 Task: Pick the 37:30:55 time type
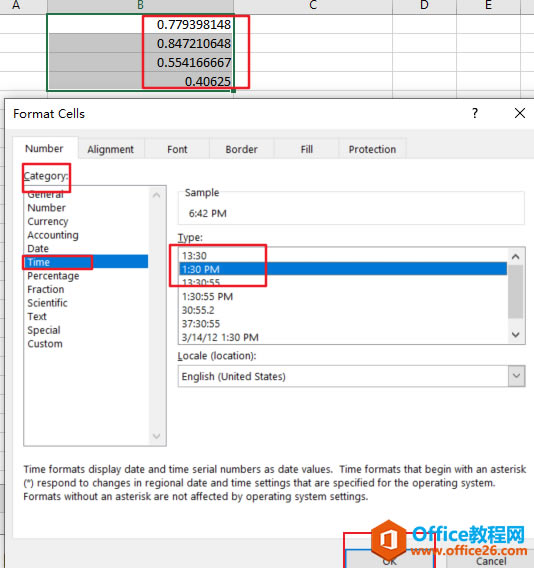coord(343,324)
